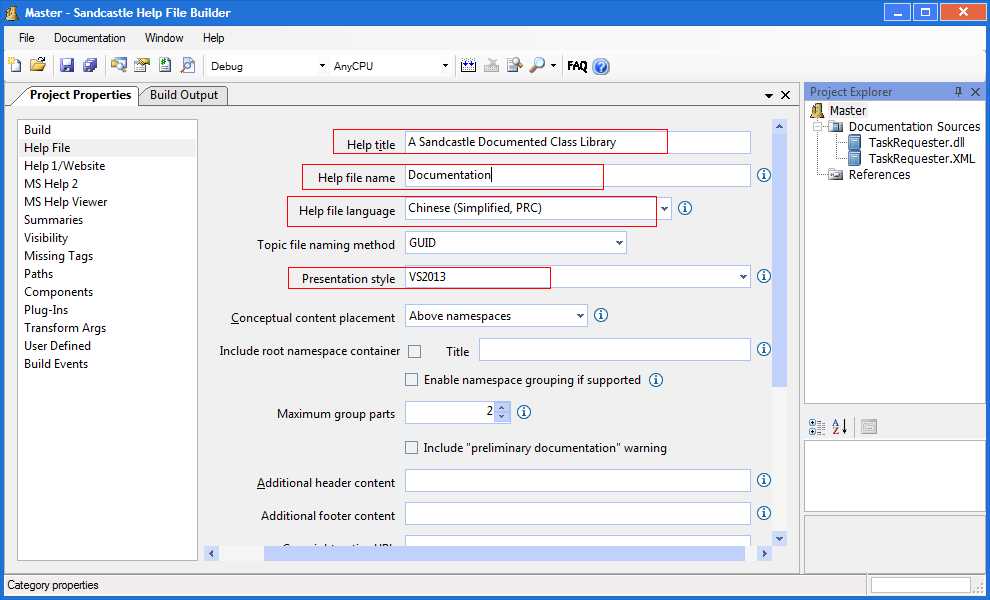The image size is (990, 600).
Task: Increase Maximum group parts value
Action: 501,407
